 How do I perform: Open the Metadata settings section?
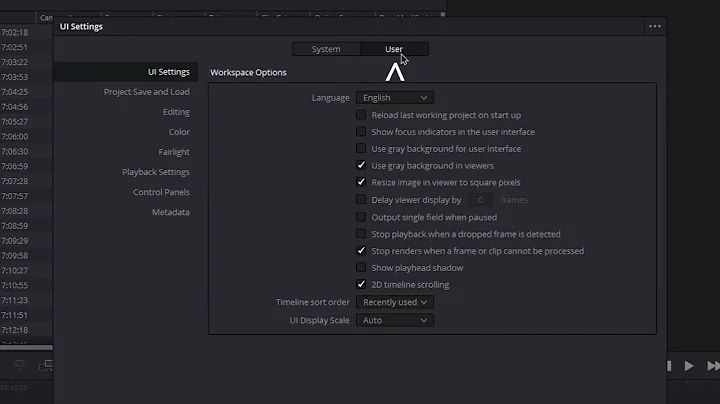(x=170, y=212)
